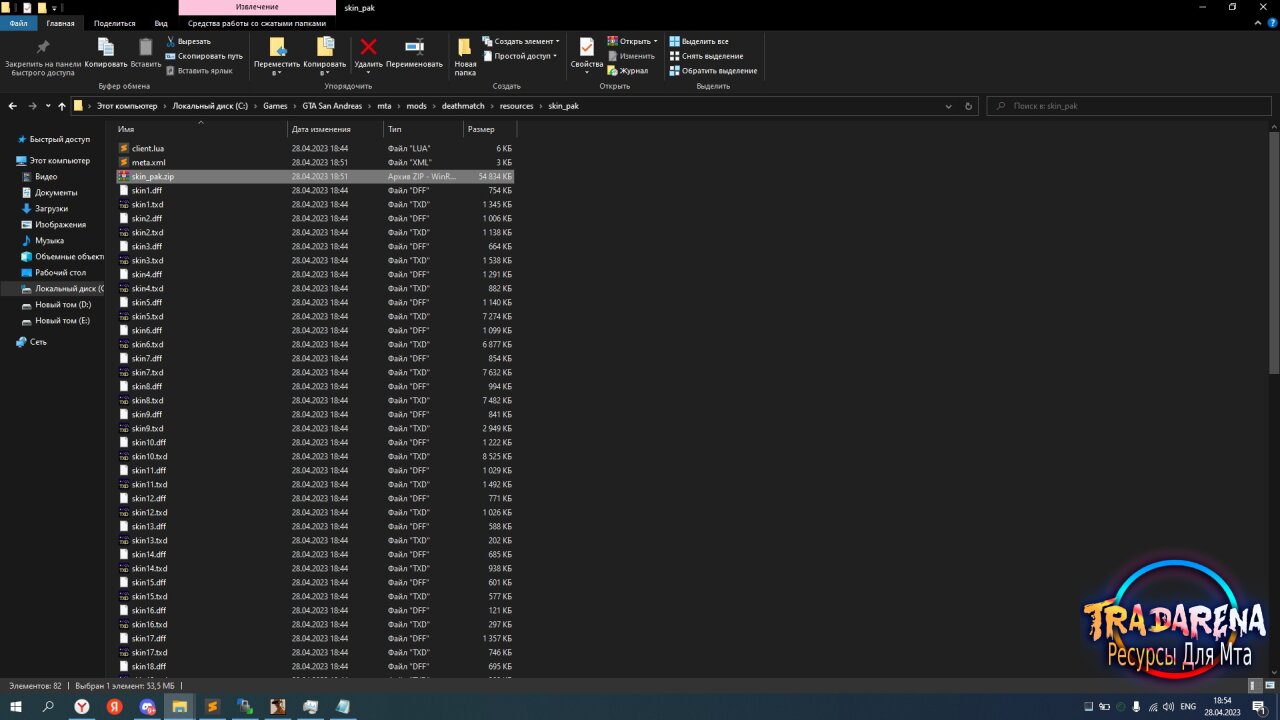Collapse the ribbon with the chevron
1280x720 pixels.
(x=1258, y=23)
